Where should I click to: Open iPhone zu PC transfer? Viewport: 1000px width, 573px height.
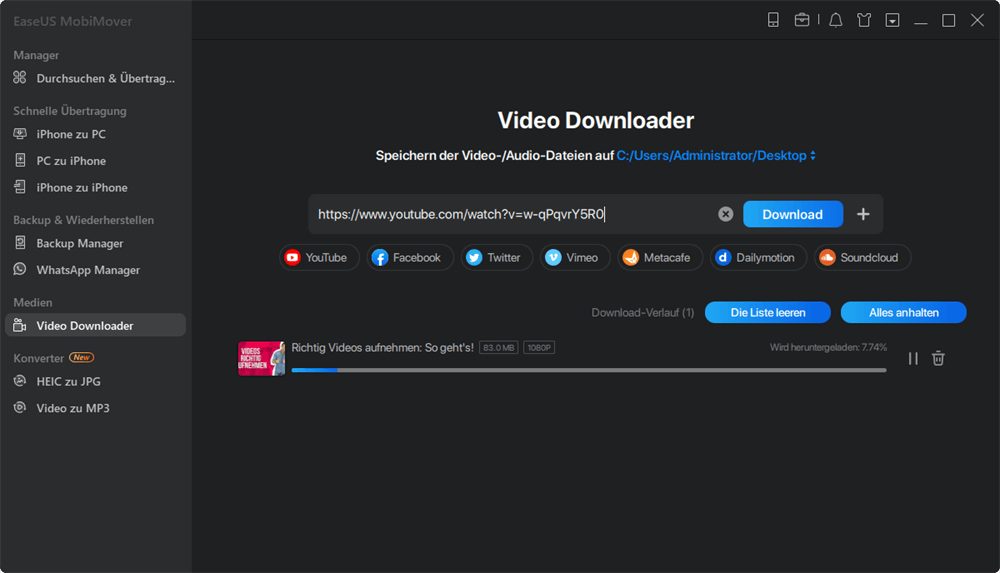coord(95,134)
